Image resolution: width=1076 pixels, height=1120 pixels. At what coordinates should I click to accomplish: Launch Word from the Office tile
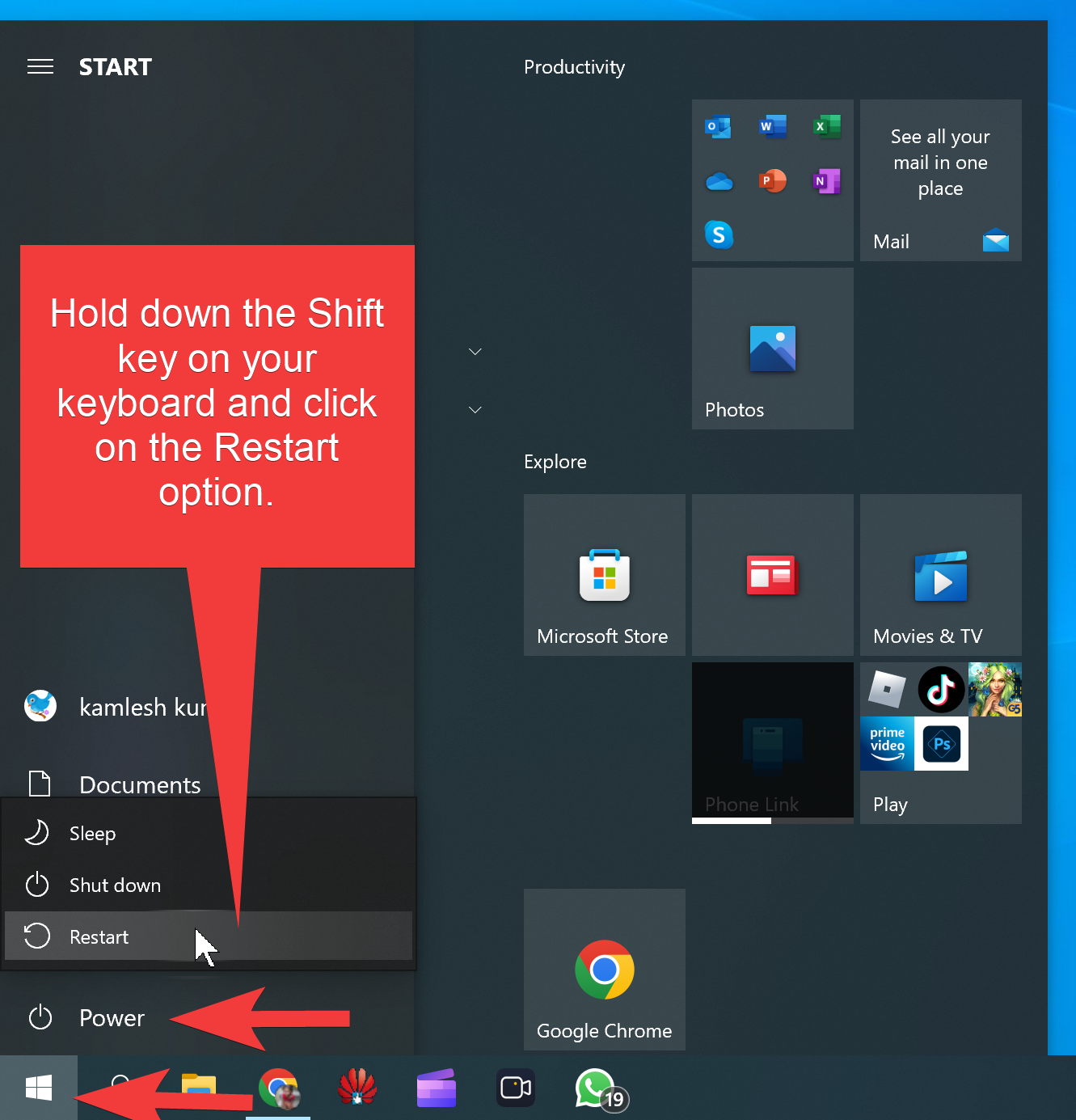pyautogui.click(x=773, y=127)
